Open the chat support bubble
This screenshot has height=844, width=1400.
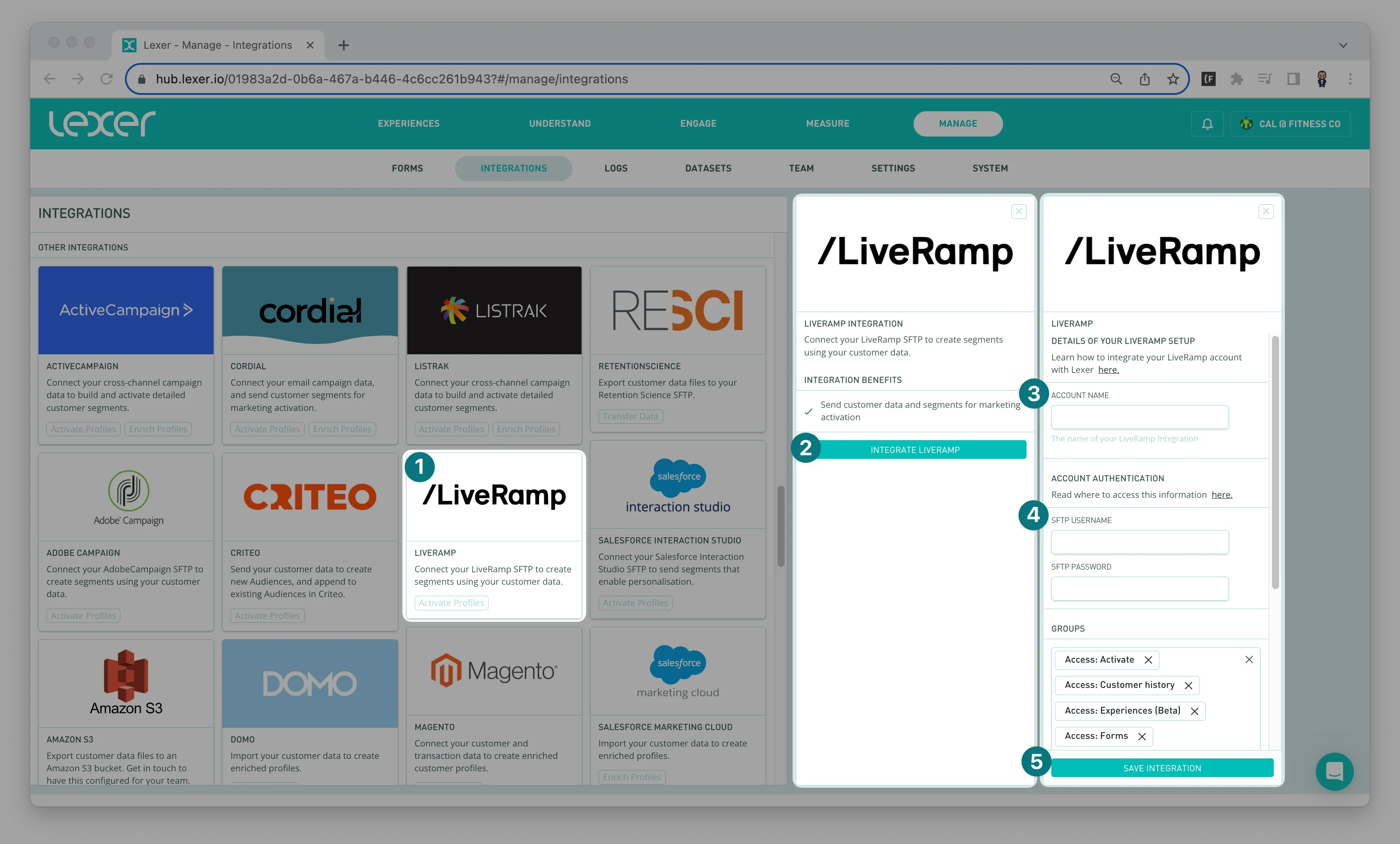point(1334,771)
